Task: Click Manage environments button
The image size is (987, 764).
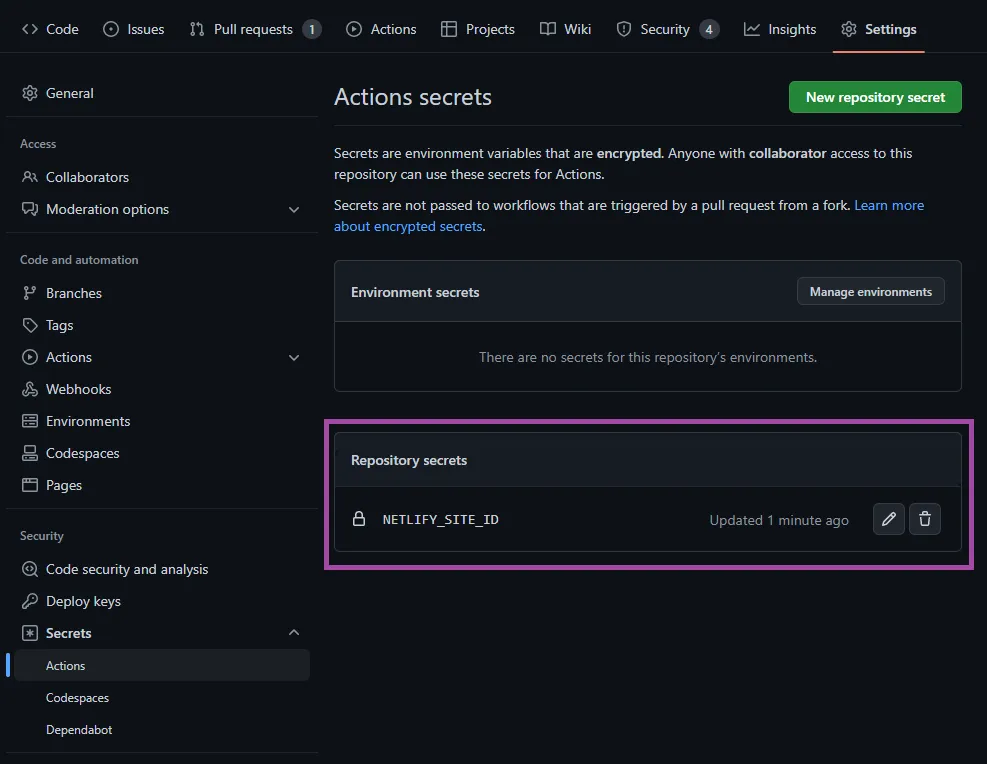Action: click(870, 292)
